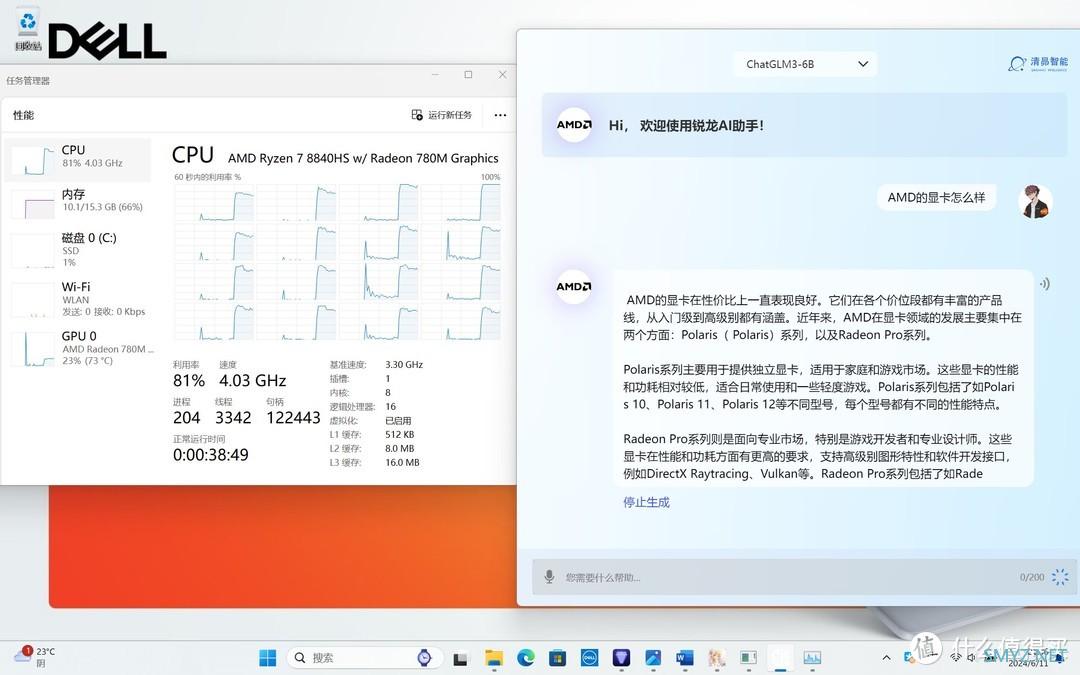Open the three-dot more options menu
Screen dimensions: 1080x675
pos(500,115)
